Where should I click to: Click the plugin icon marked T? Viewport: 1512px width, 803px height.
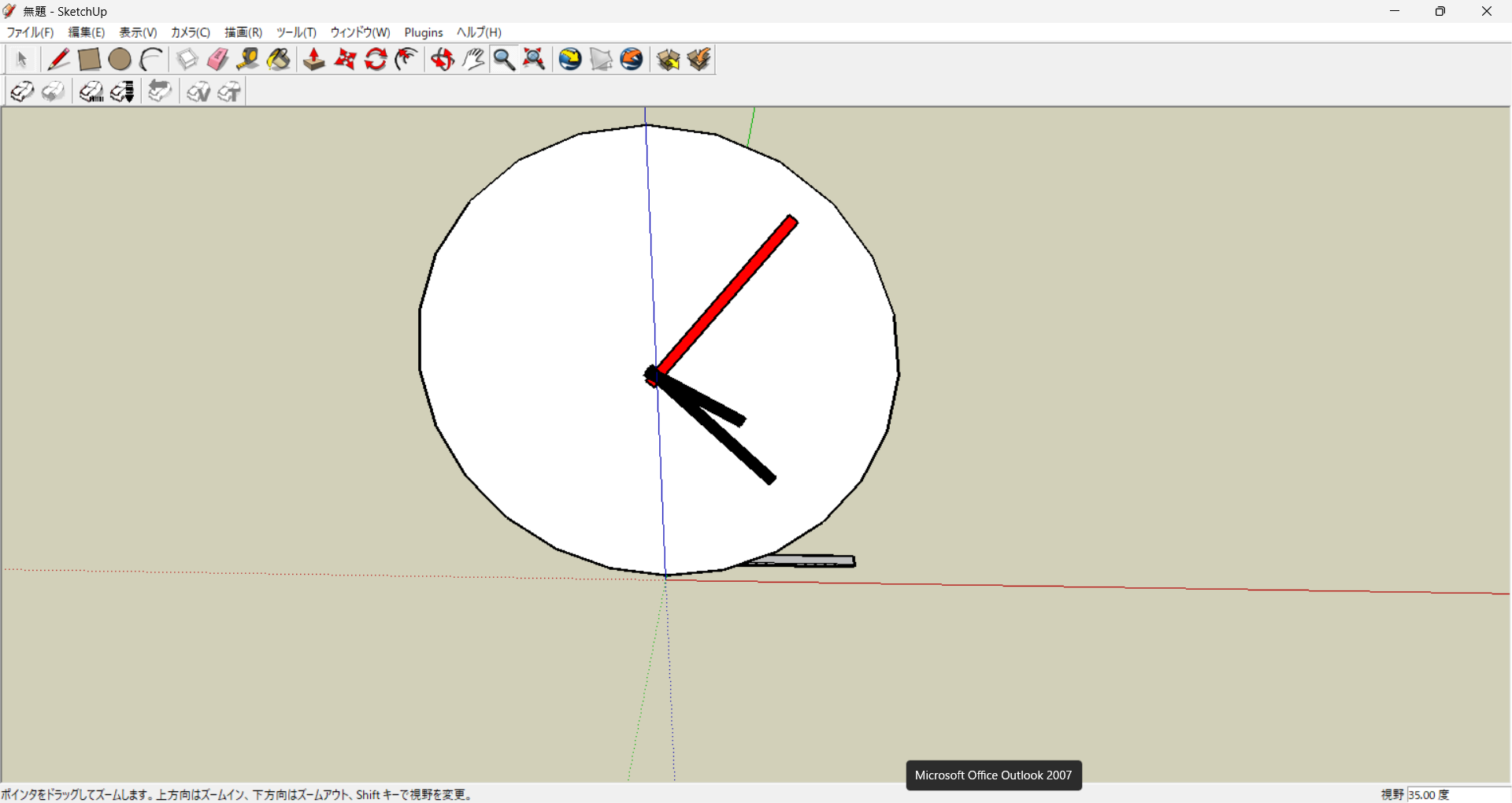[x=228, y=92]
